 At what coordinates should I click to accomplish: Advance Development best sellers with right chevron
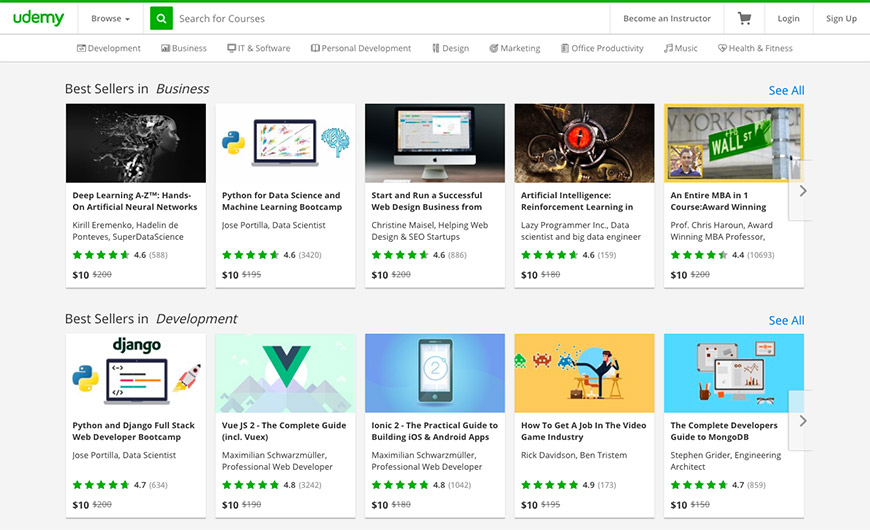[802, 421]
